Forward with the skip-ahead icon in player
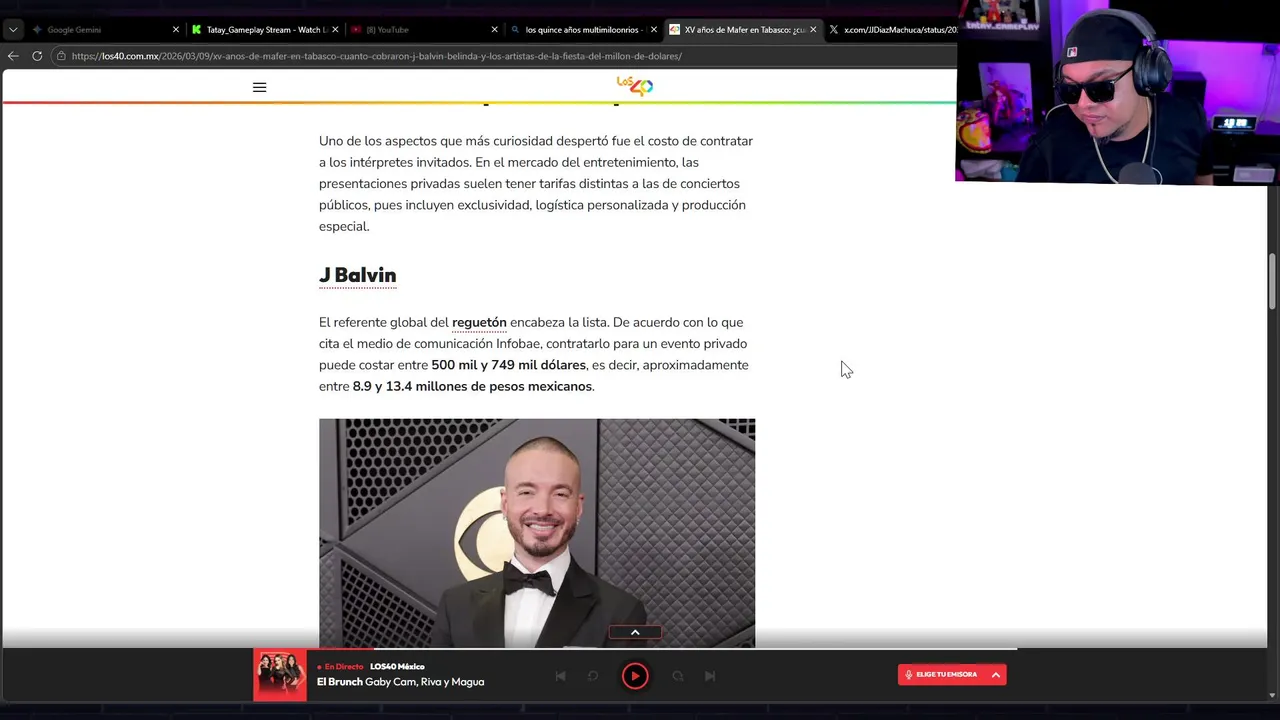Viewport: 1280px width, 720px height. pyautogui.click(x=678, y=676)
